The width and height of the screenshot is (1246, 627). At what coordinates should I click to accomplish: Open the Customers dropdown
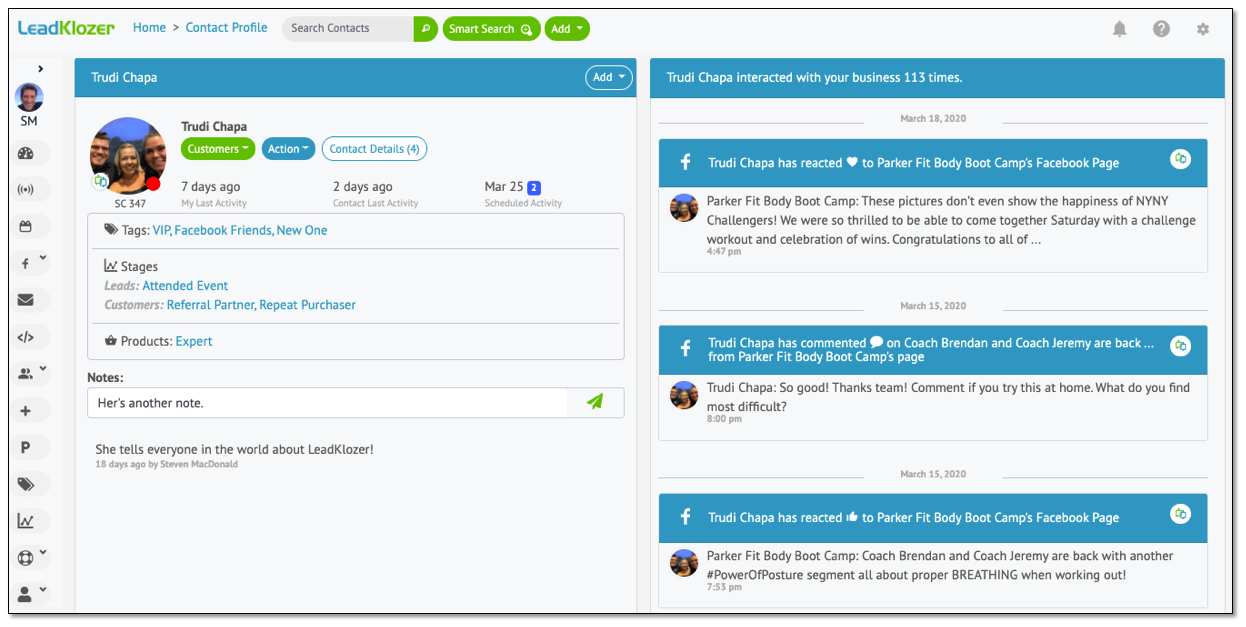point(217,149)
